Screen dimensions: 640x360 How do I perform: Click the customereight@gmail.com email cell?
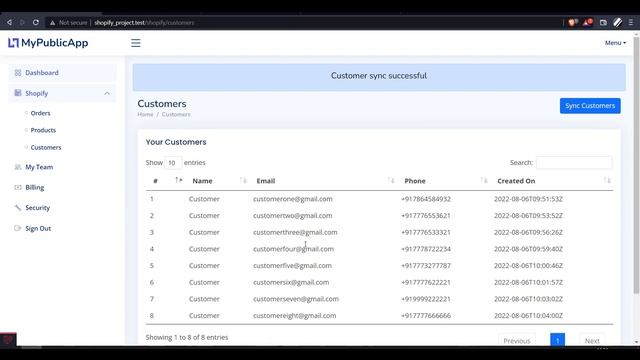pos(295,316)
